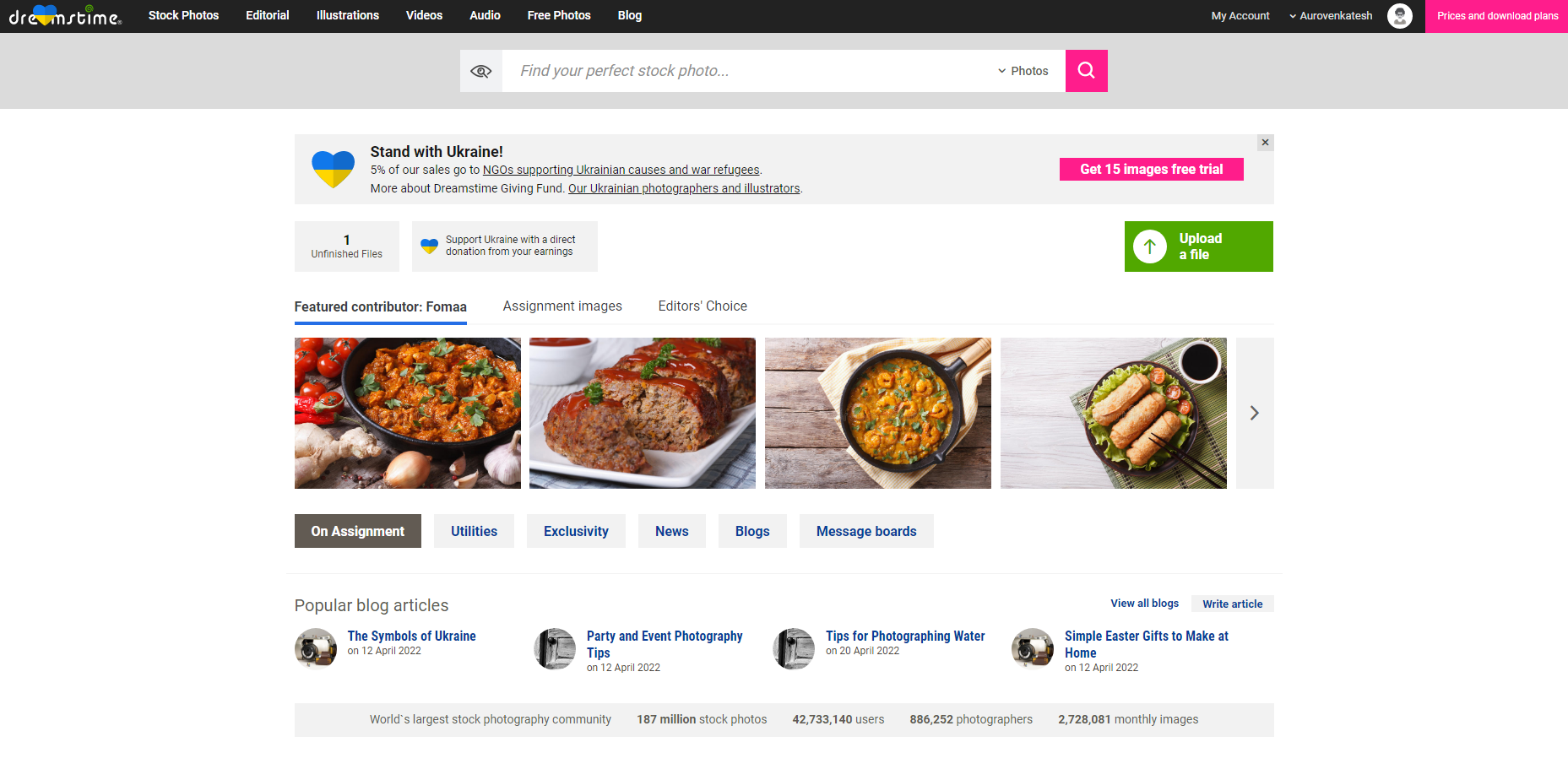Screen dimensions: 1568x780
Task: Open the Stock Photos menu
Action: pos(183,15)
